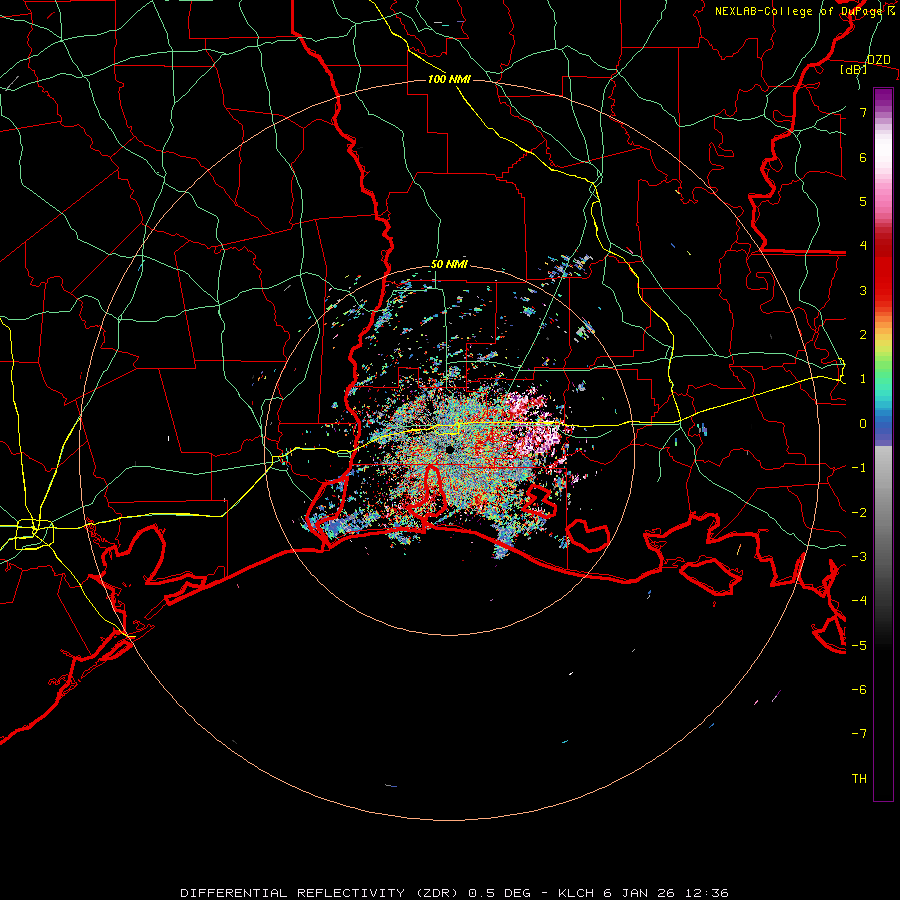Click the 0 value on color scale
The height and width of the screenshot is (900, 900).
click(863, 424)
